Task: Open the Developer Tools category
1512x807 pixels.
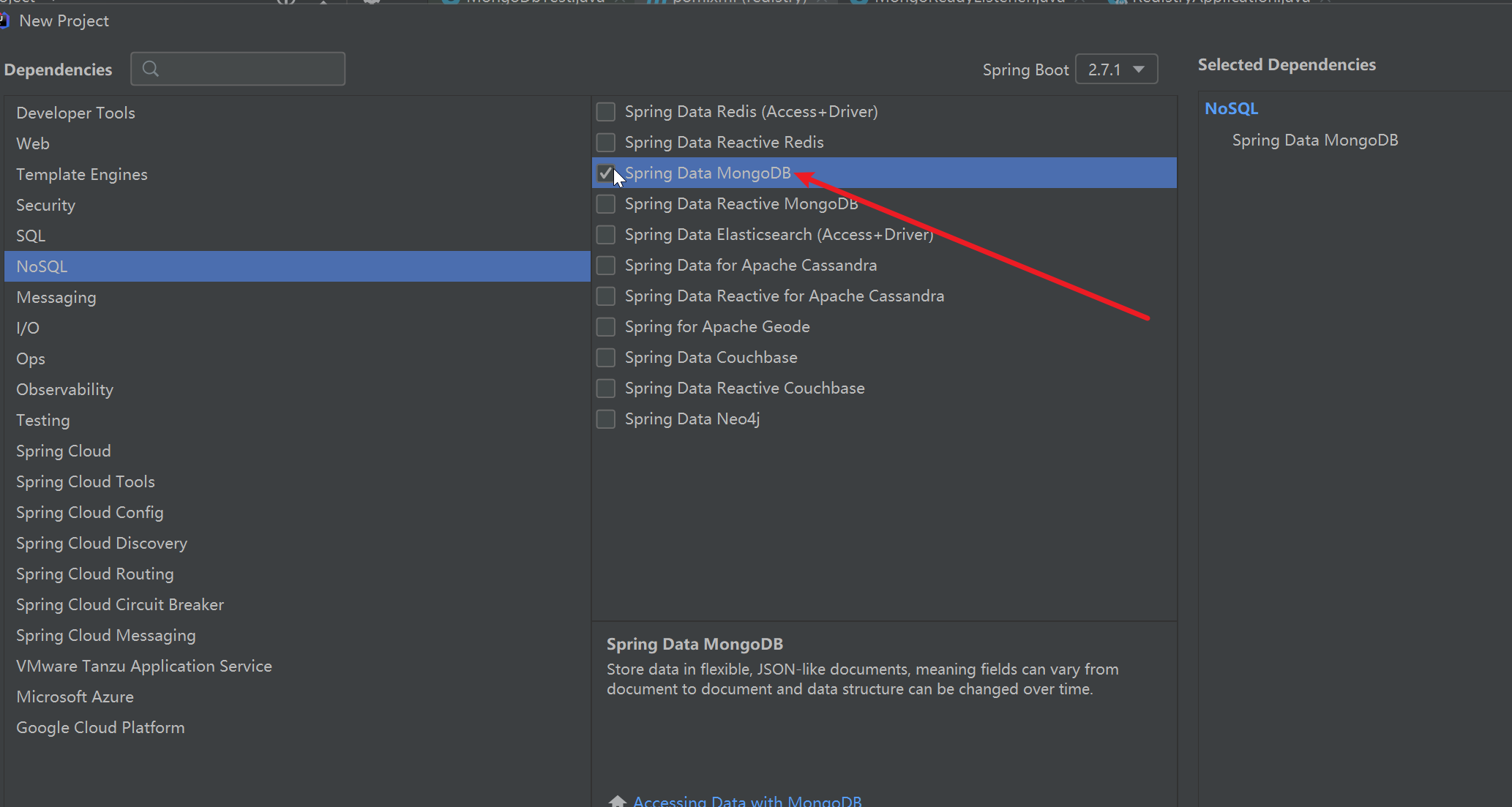Action: point(75,113)
